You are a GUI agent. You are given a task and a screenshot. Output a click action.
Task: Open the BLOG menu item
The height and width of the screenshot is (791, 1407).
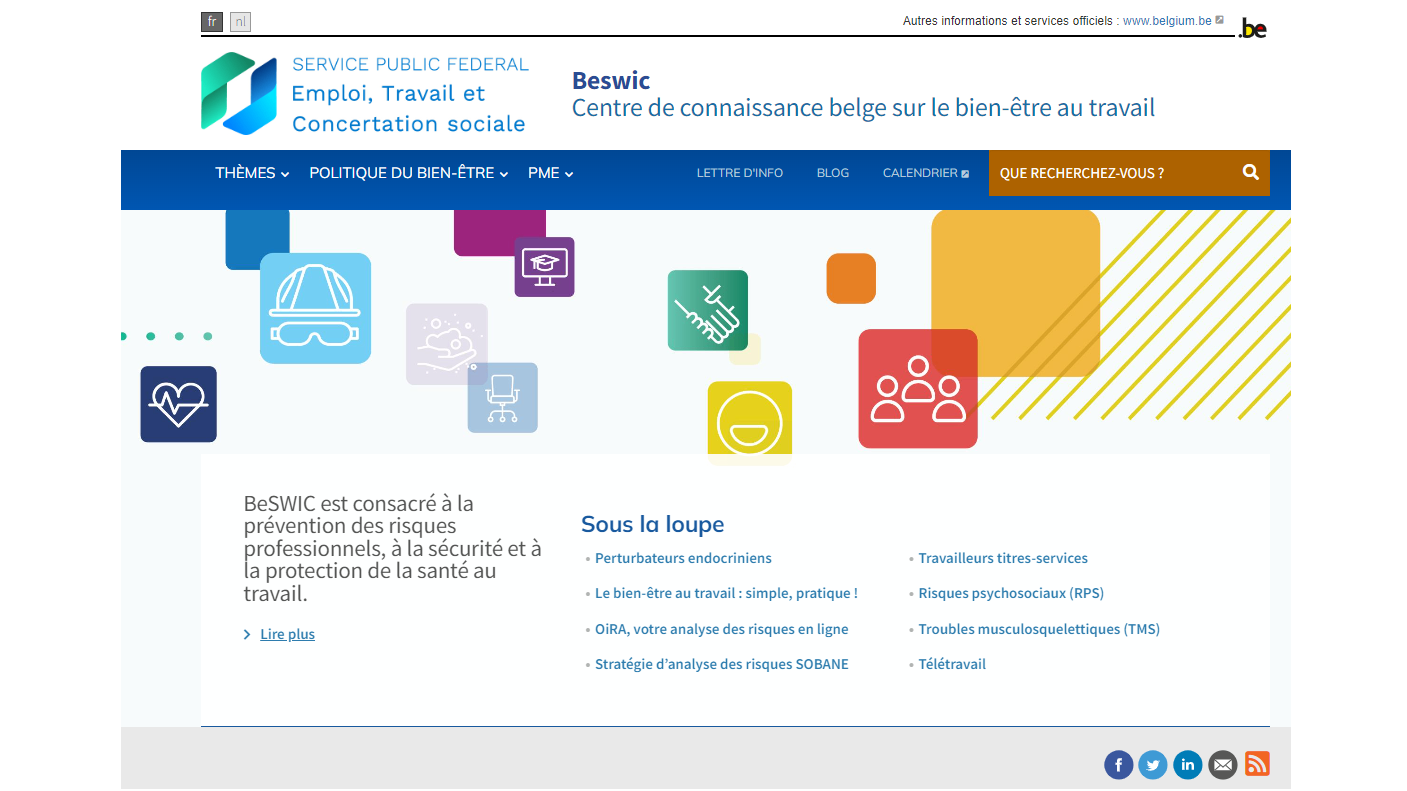(x=832, y=172)
